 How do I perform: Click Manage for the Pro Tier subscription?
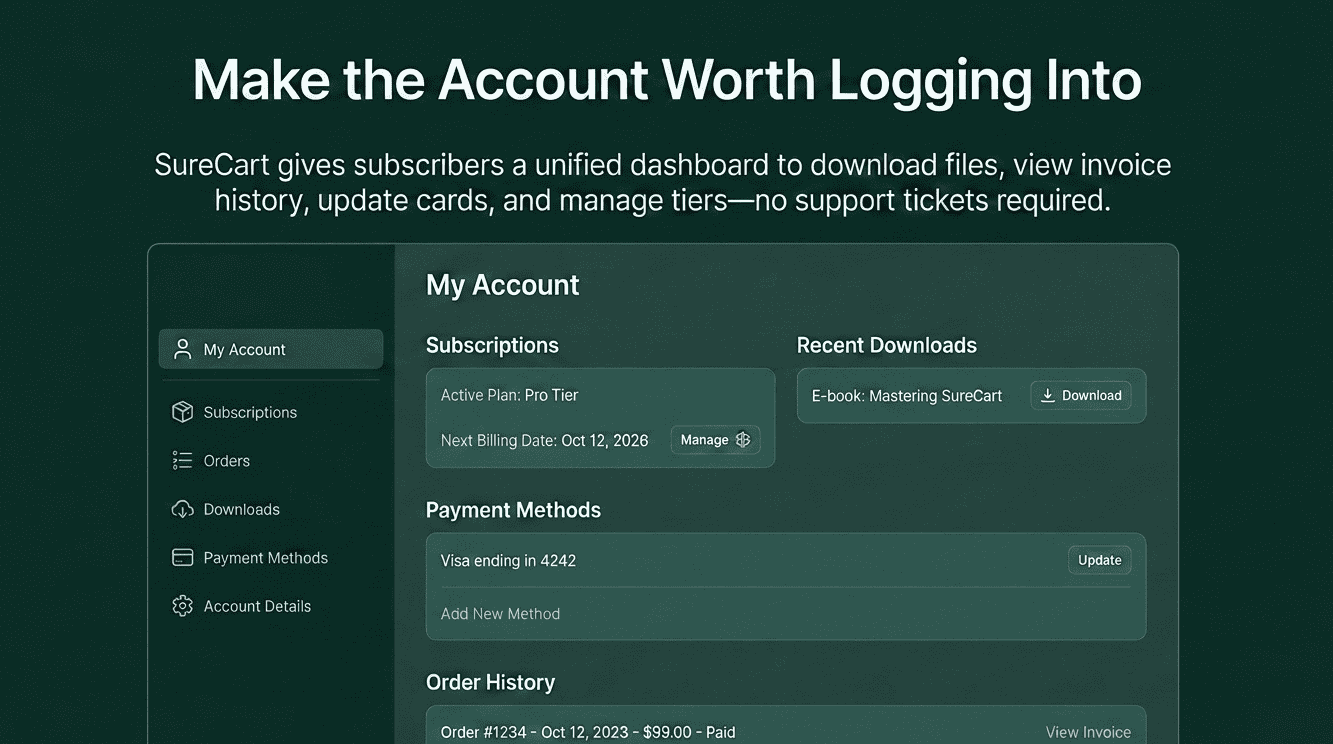point(715,440)
